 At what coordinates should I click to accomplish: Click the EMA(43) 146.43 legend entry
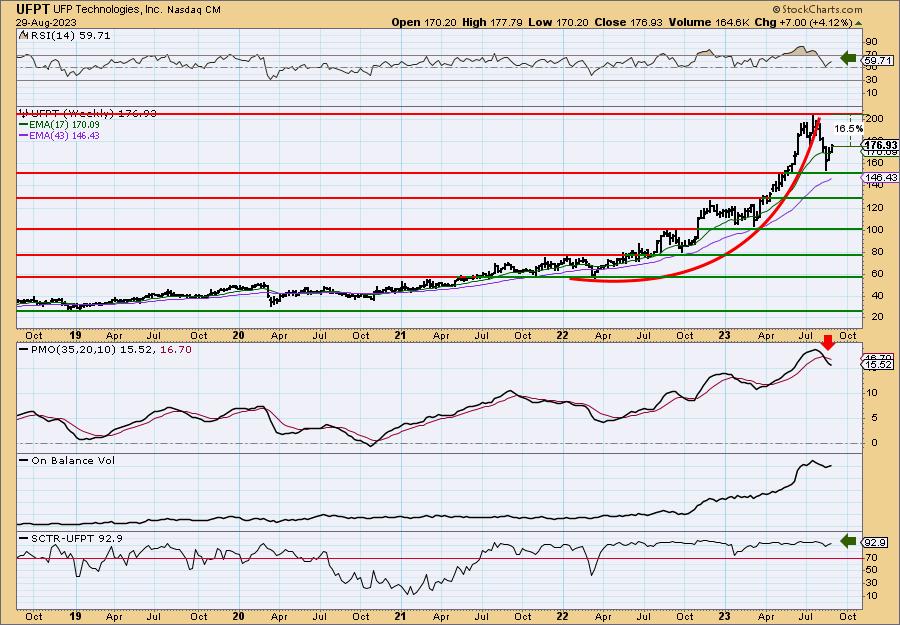point(60,135)
